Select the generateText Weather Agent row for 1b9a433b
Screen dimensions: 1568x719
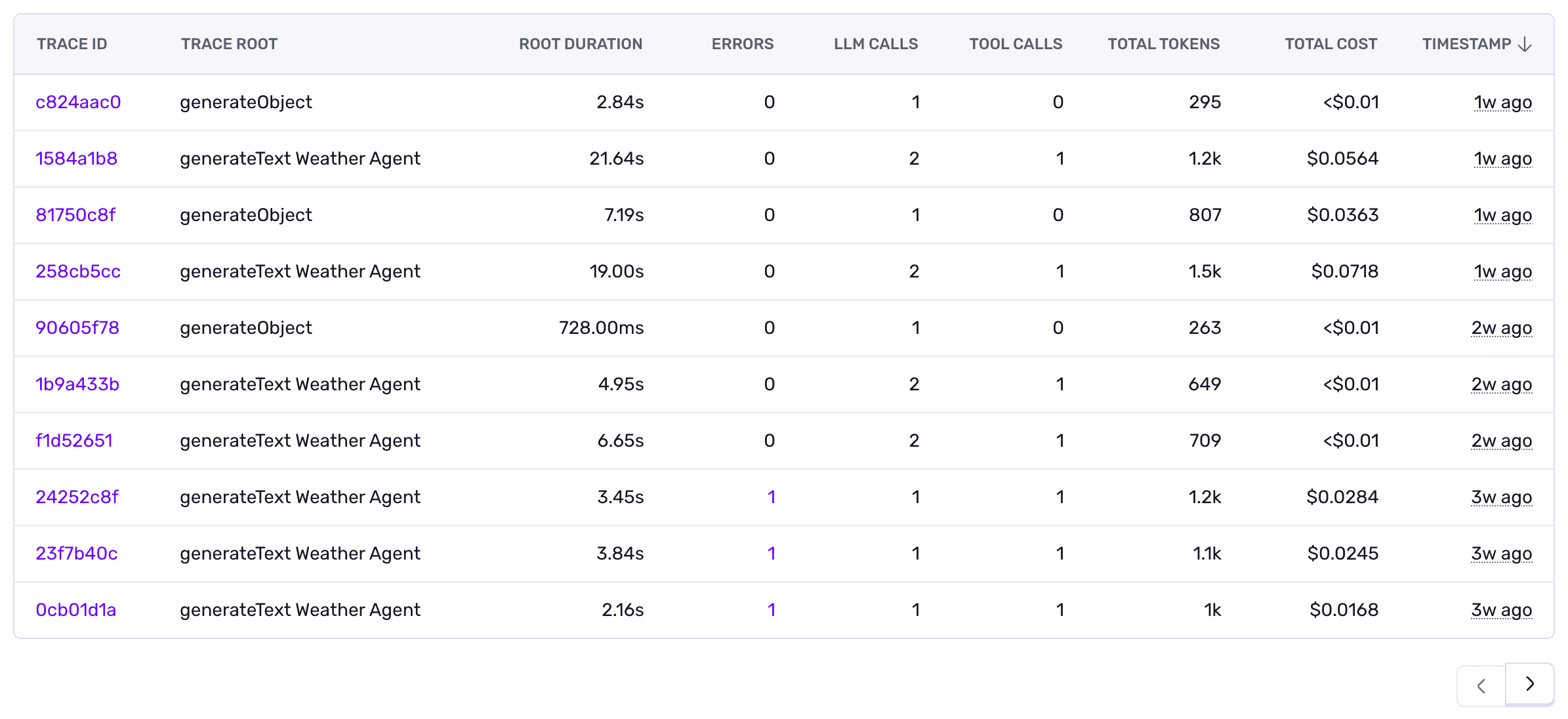click(x=300, y=384)
